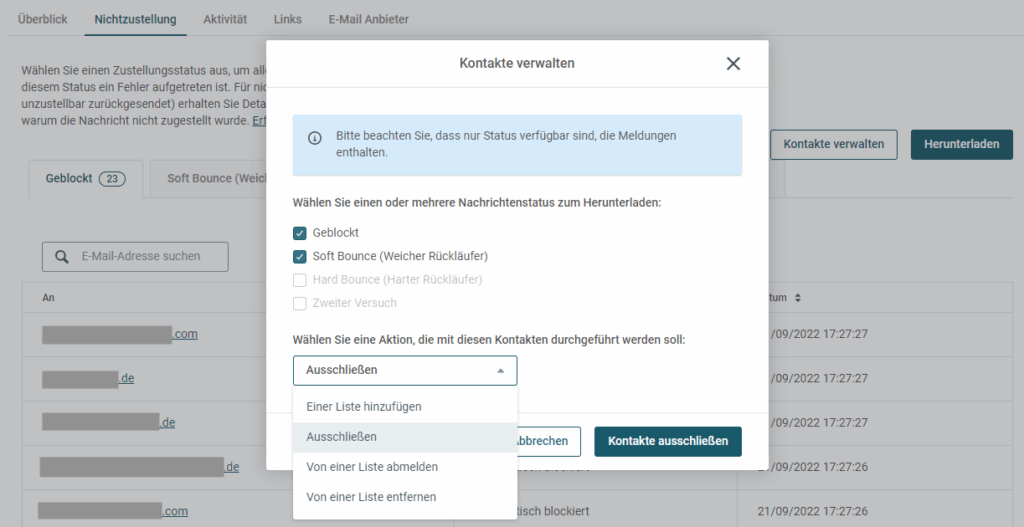Image resolution: width=1024 pixels, height=527 pixels.
Task: Toggle the Zweiter Versuch checkbox
Action: 300,303
